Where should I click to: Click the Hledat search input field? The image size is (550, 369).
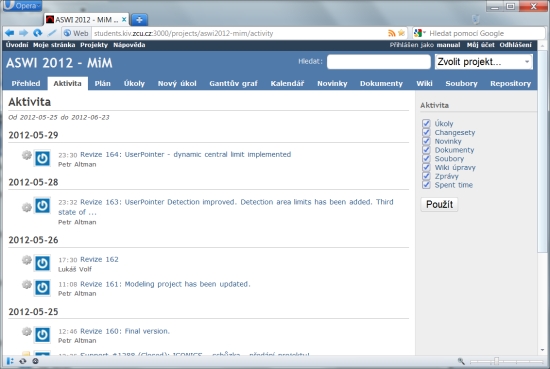(x=378, y=62)
